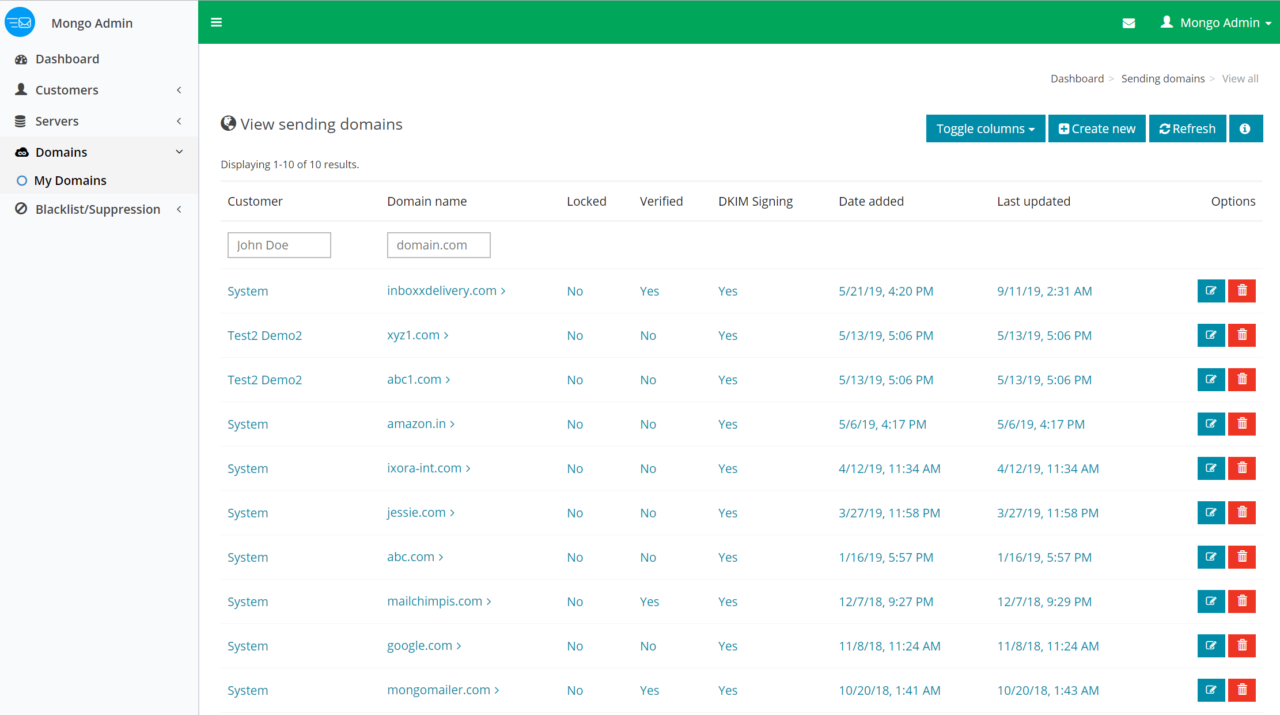Edit the inboxxdelivery.com domain using pencil icon

coord(1210,290)
